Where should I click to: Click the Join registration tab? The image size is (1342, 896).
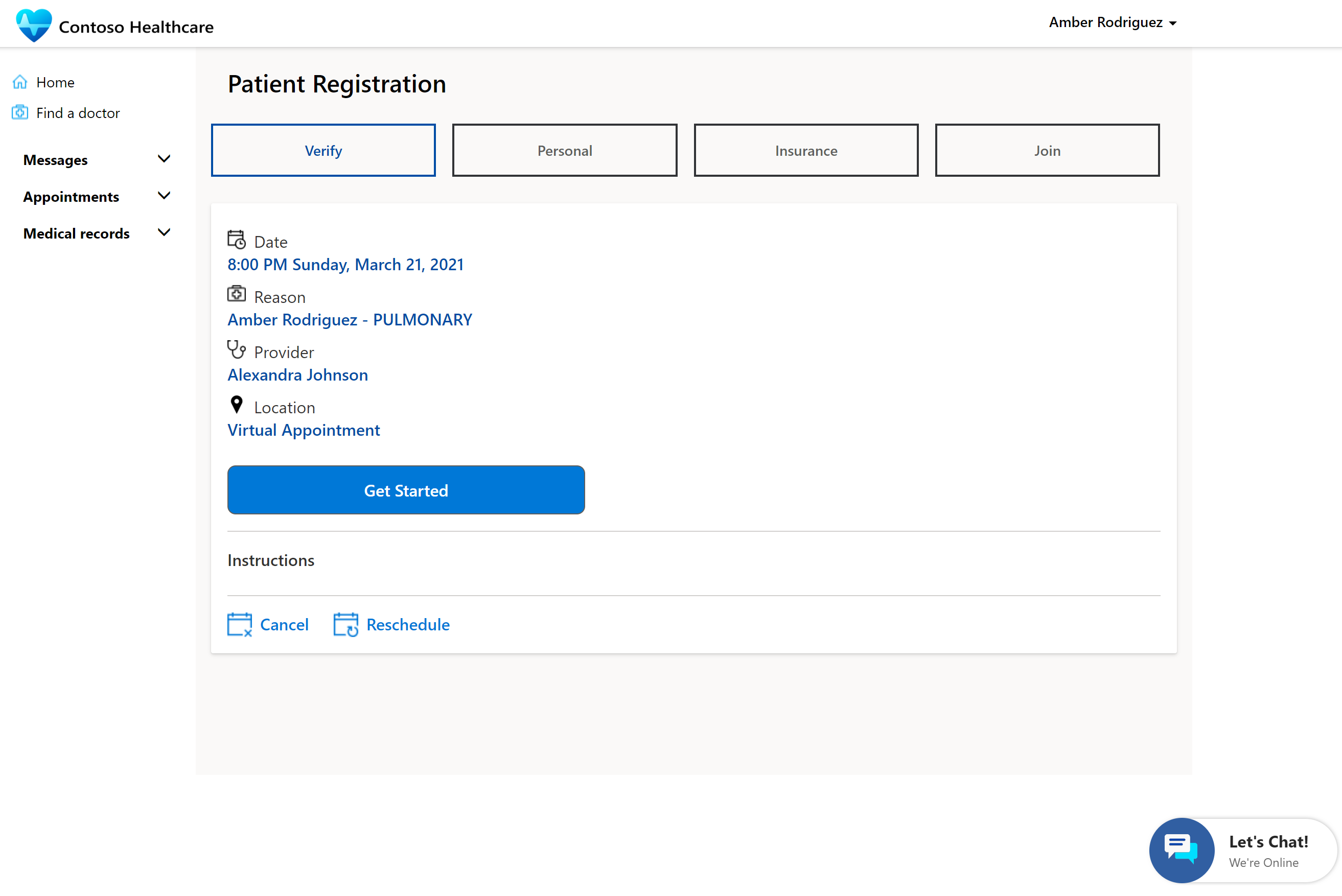(x=1047, y=150)
